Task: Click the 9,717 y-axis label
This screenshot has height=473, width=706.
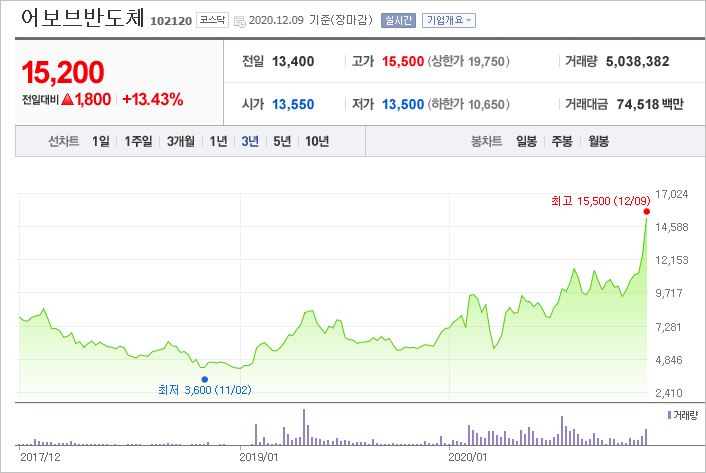Action: click(669, 293)
